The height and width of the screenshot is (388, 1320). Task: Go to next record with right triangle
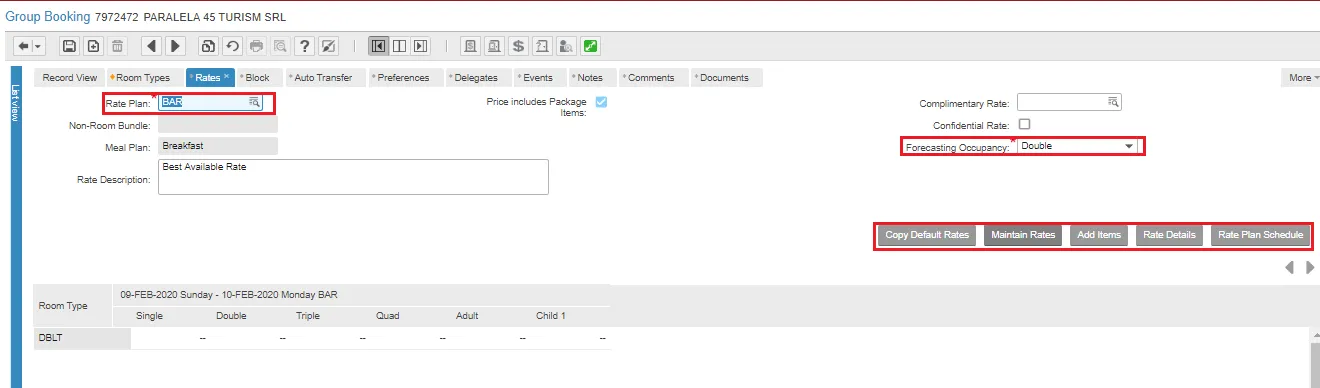click(x=175, y=46)
